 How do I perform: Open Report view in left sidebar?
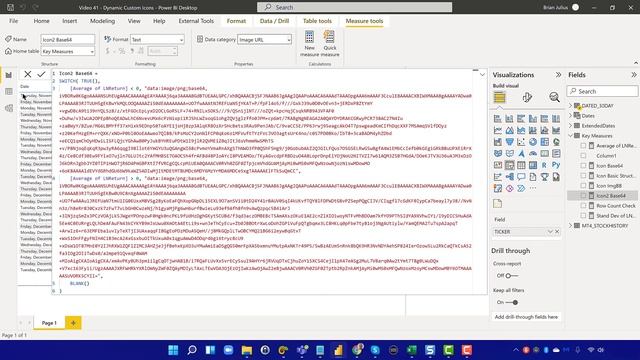click(9, 75)
